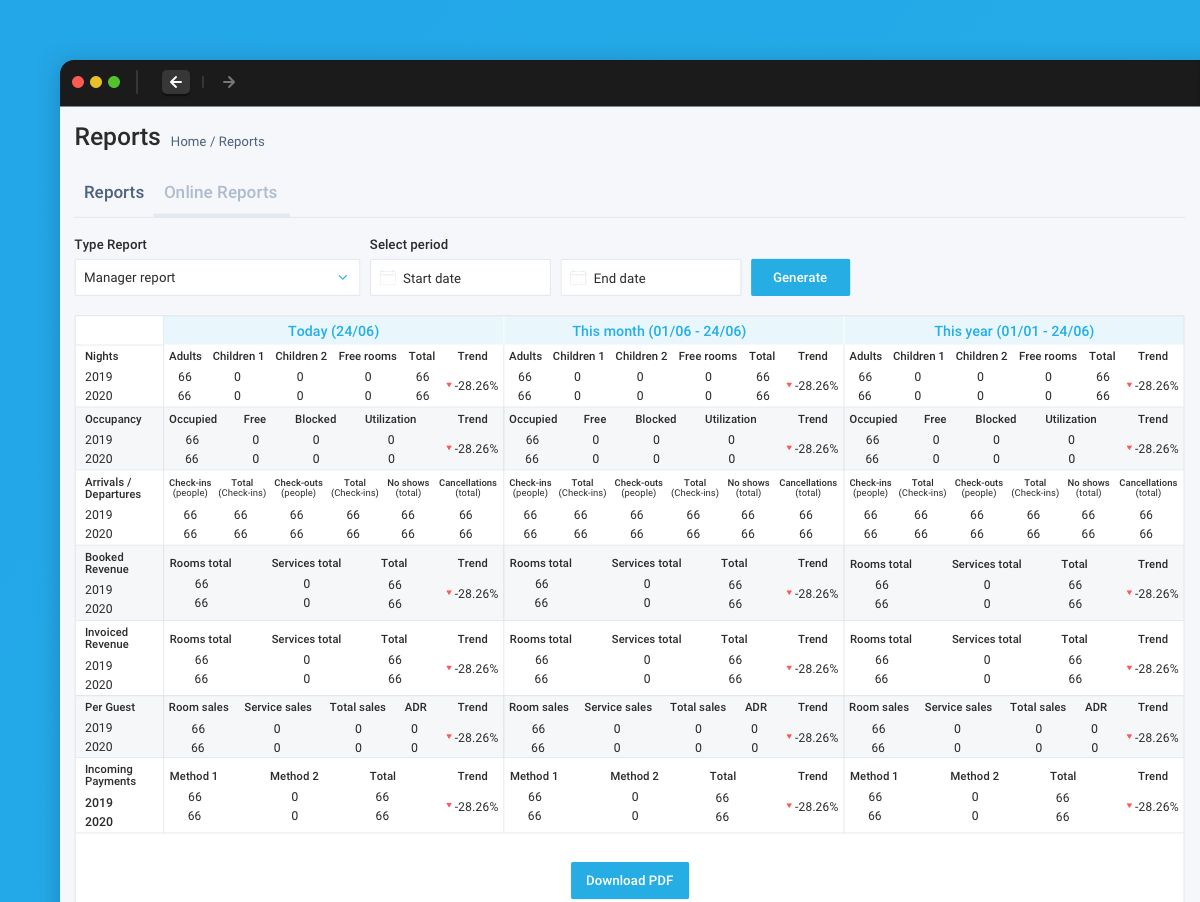Focus the Start date input field

click(x=470, y=278)
